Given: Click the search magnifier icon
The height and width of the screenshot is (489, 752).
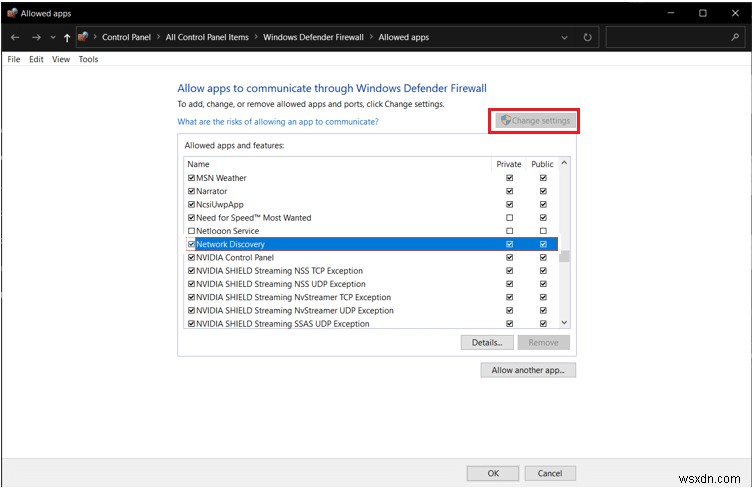Looking at the screenshot, I should point(735,37).
